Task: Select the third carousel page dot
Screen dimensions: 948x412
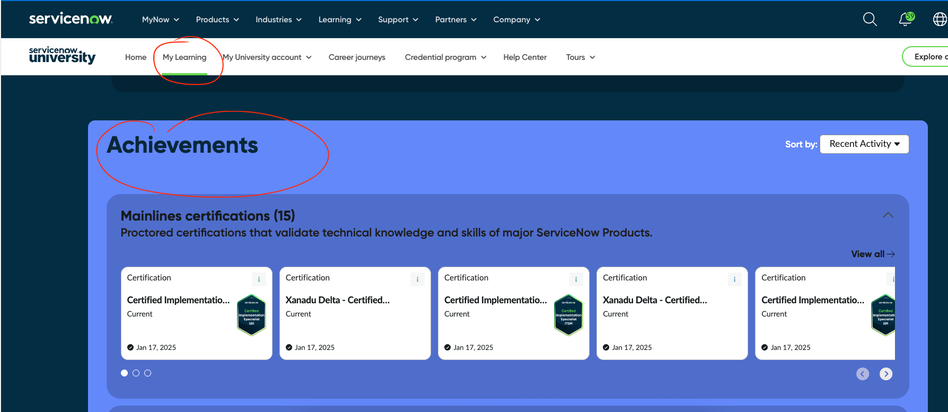Action: coord(148,373)
